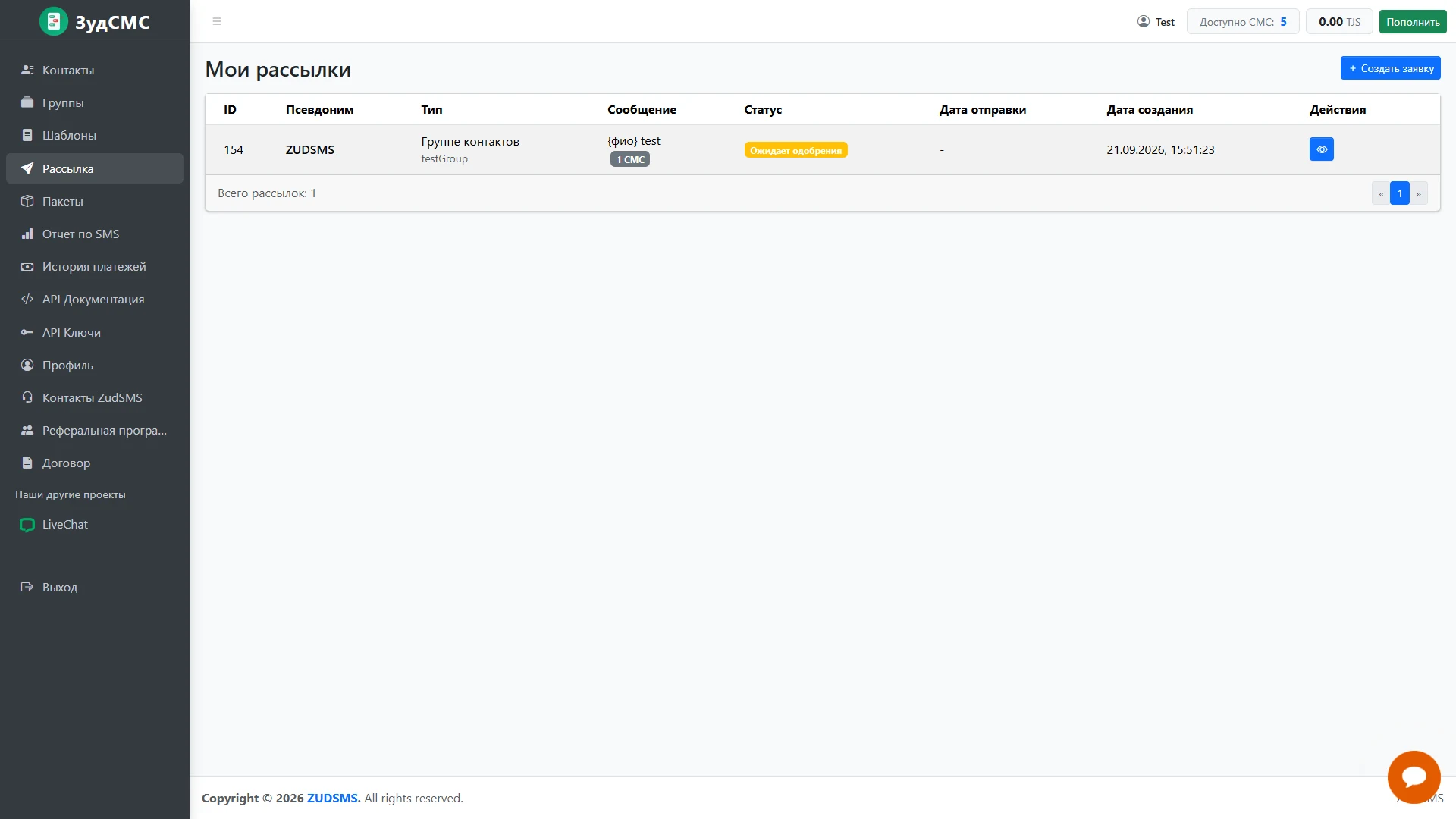Go to next page arrow
This screenshot has width=1456, height=819.
1418,193
